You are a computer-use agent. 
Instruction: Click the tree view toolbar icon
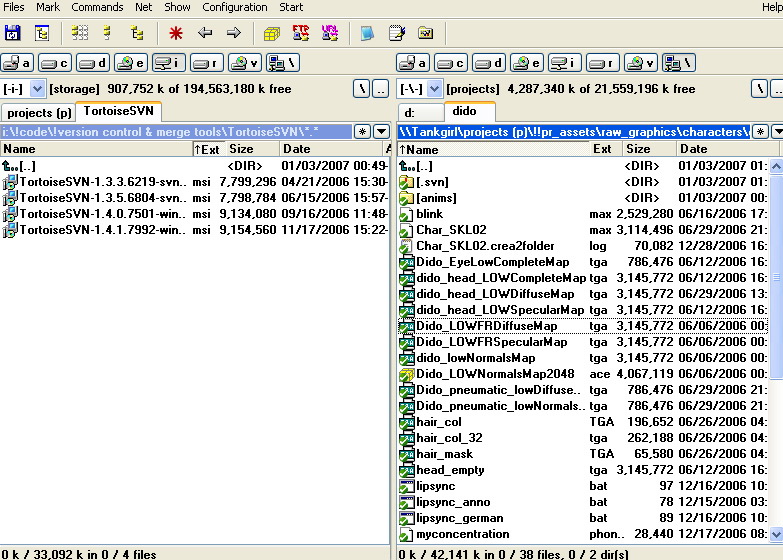[x=136, y=33]
